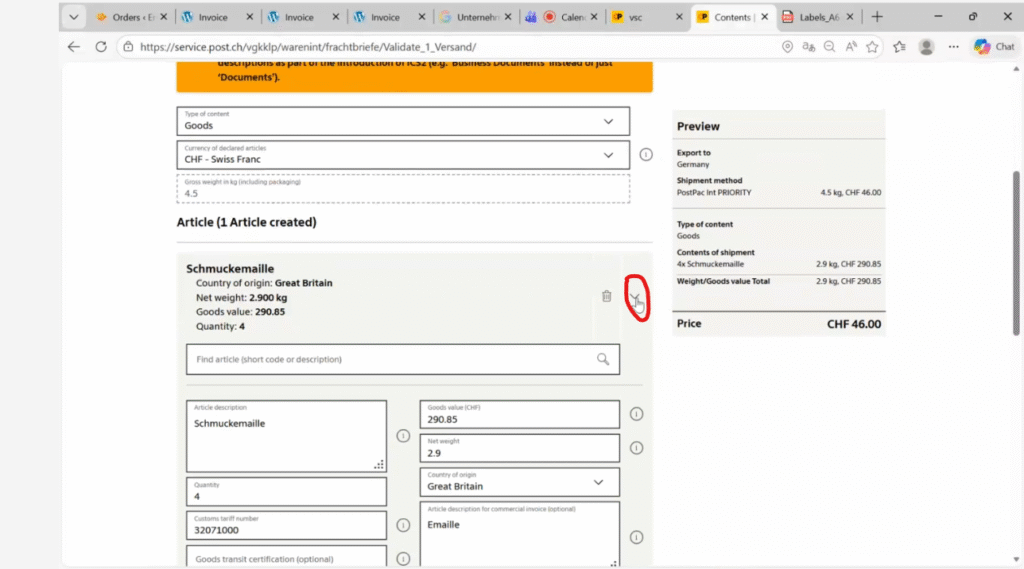Image resolution: width=1024 pixels, height=569 pixels.
Task: Click into the Quantity input field
Action: (285, 492)
